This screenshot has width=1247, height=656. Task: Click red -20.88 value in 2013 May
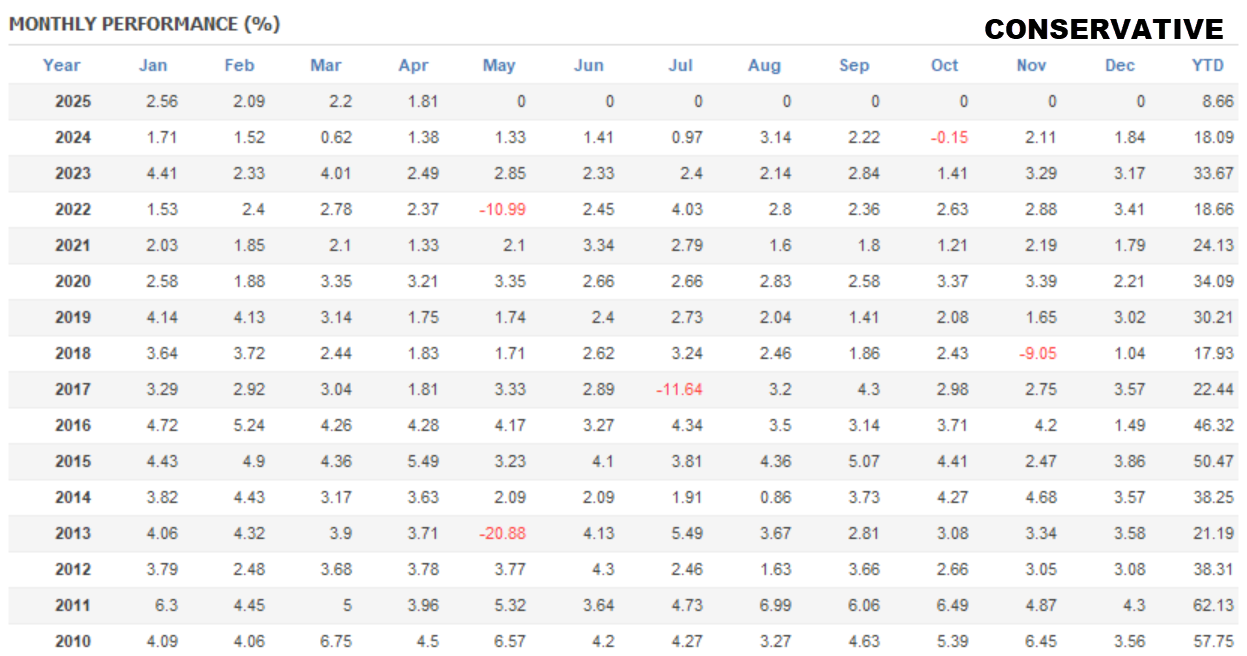point(502,533)
